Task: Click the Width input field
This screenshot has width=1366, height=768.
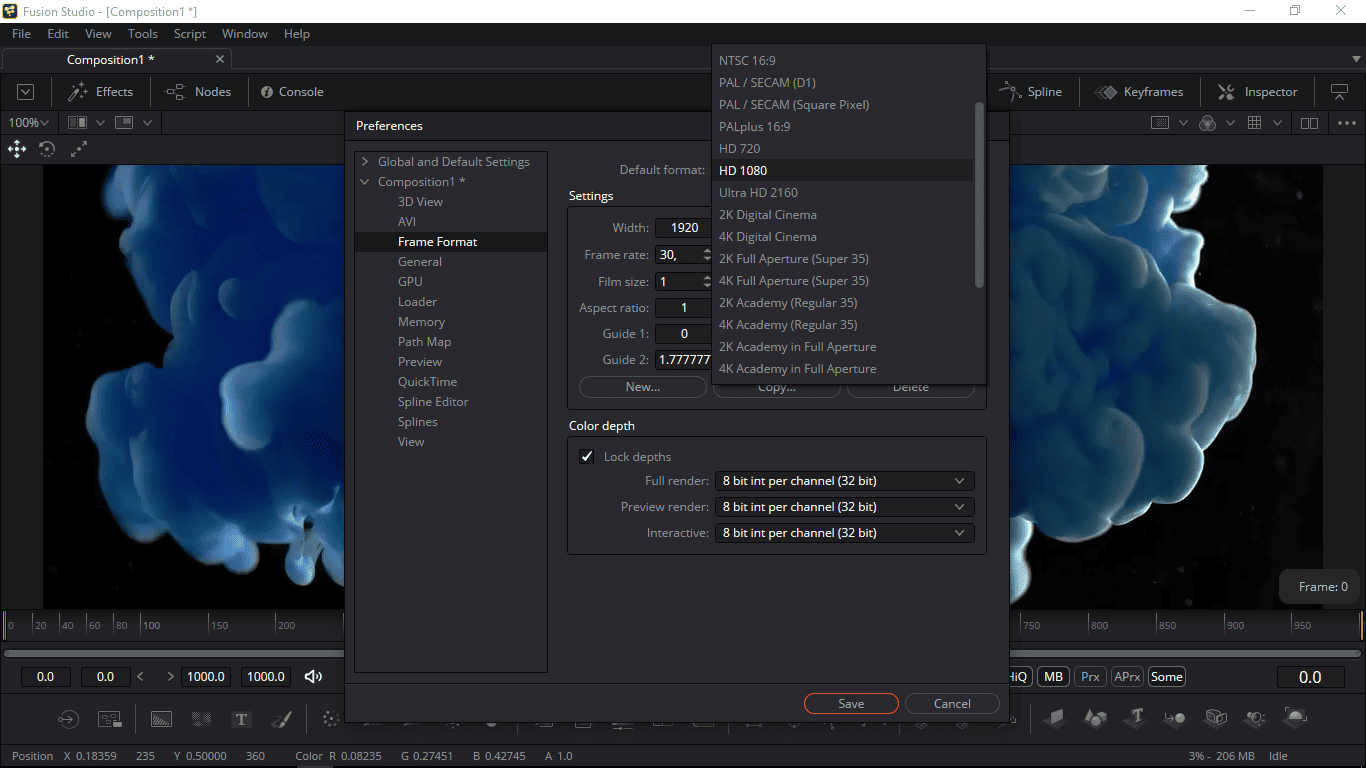Action: (685, 228)
